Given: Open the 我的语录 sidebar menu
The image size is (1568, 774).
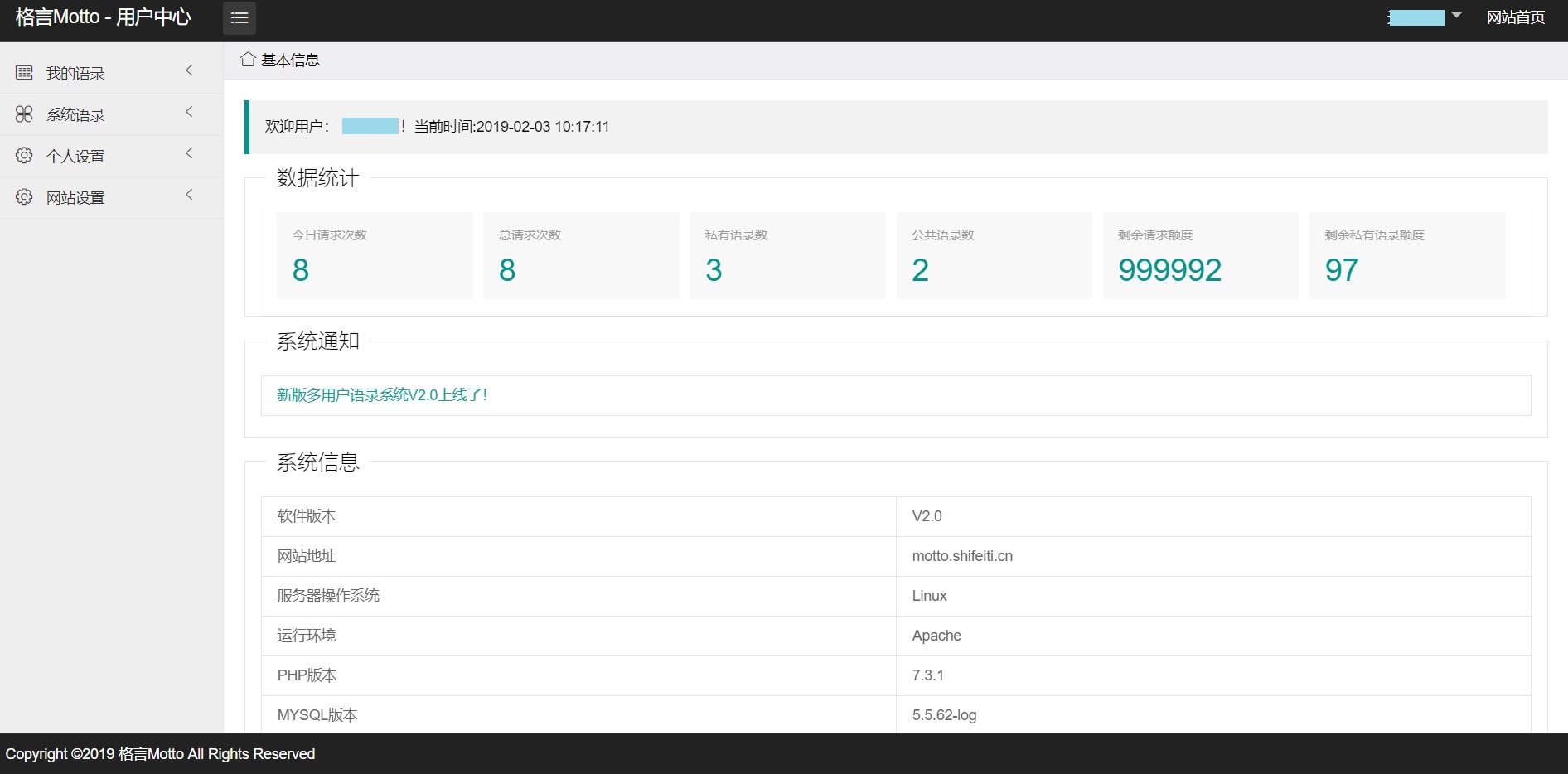Looking at the screenshot, I should [x=75, y=74].
